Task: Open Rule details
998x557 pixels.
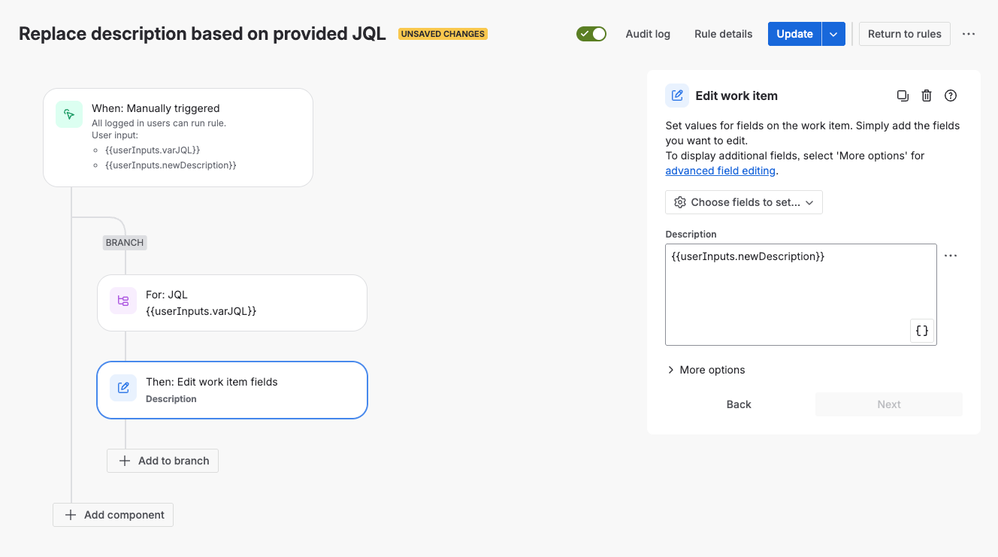Action: (723, 34)
